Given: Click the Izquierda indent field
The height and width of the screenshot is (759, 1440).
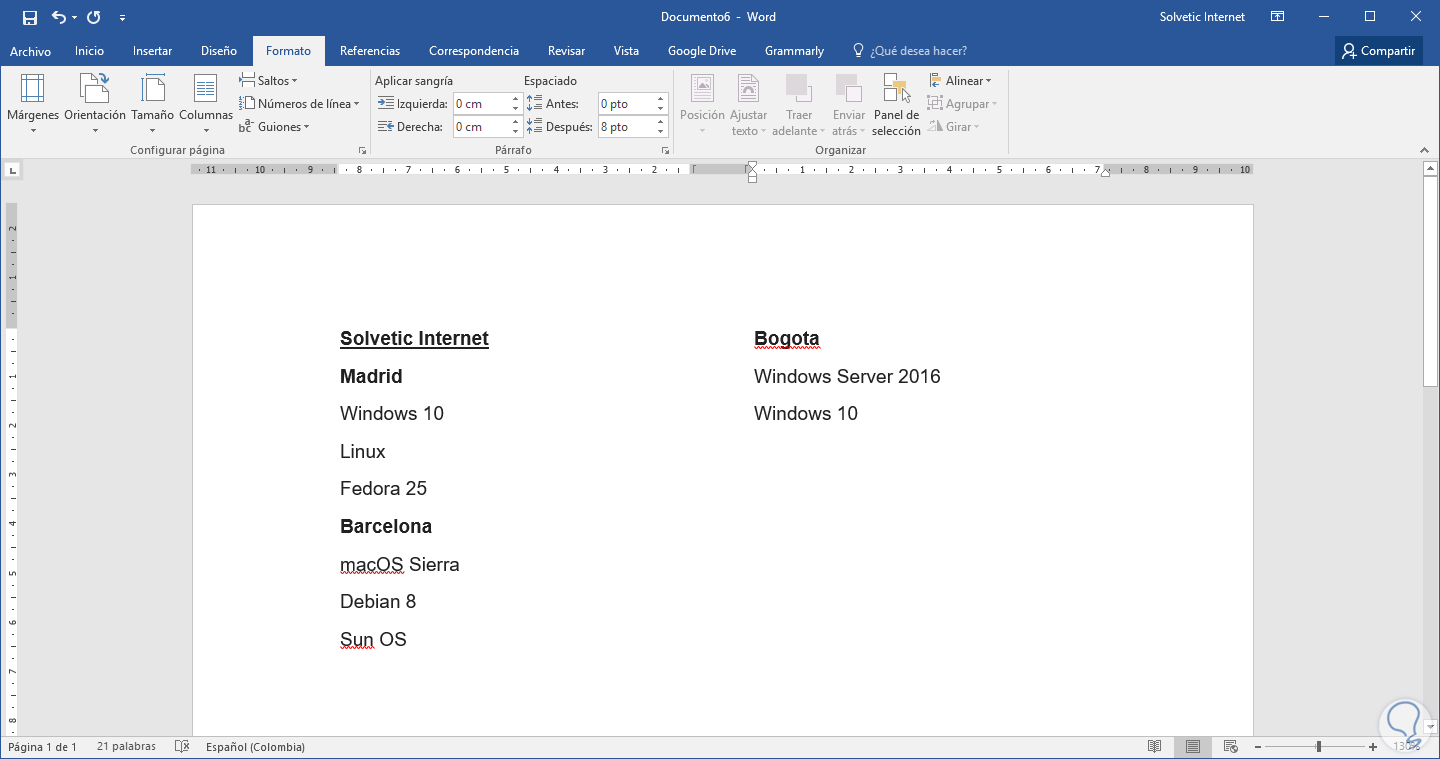Looking at the screenshot, I should tap(482, 103).
